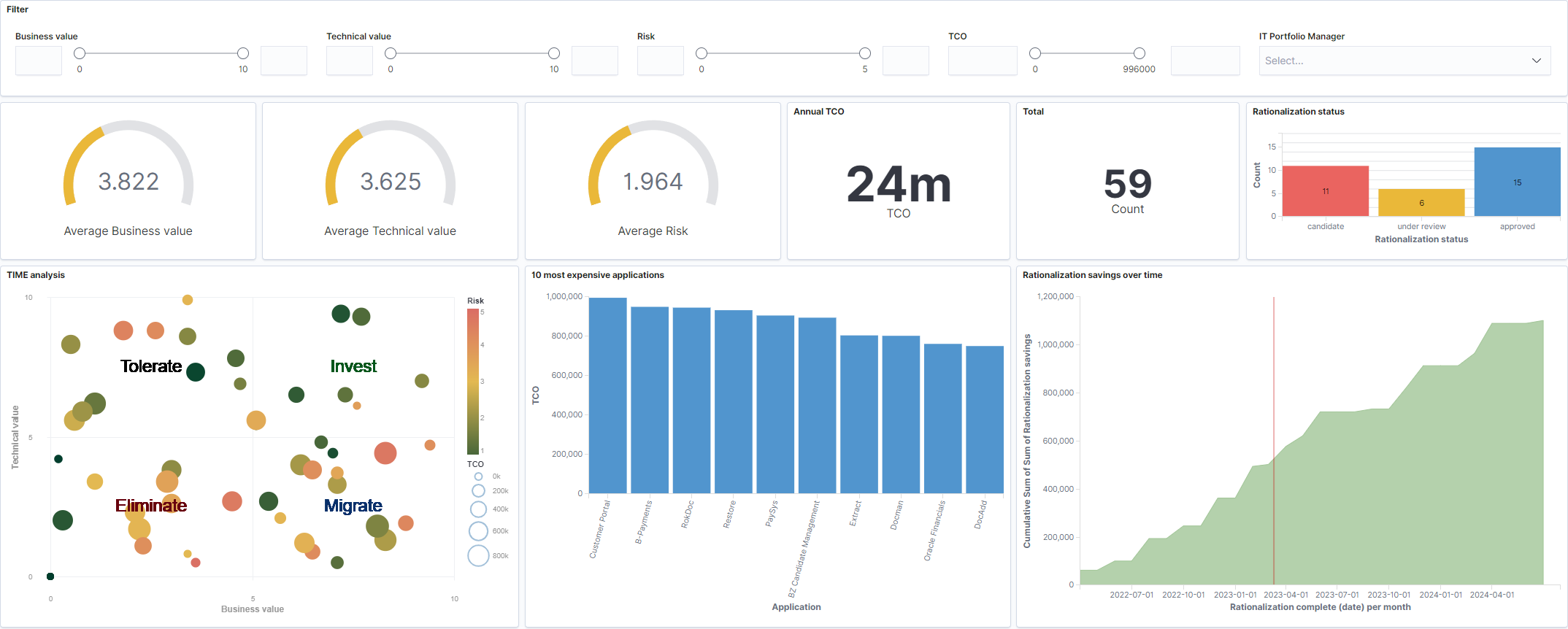The image size is (1568, 629).
Task: Click the 10 most expensive applications title
Action: (x=598, y=275)
